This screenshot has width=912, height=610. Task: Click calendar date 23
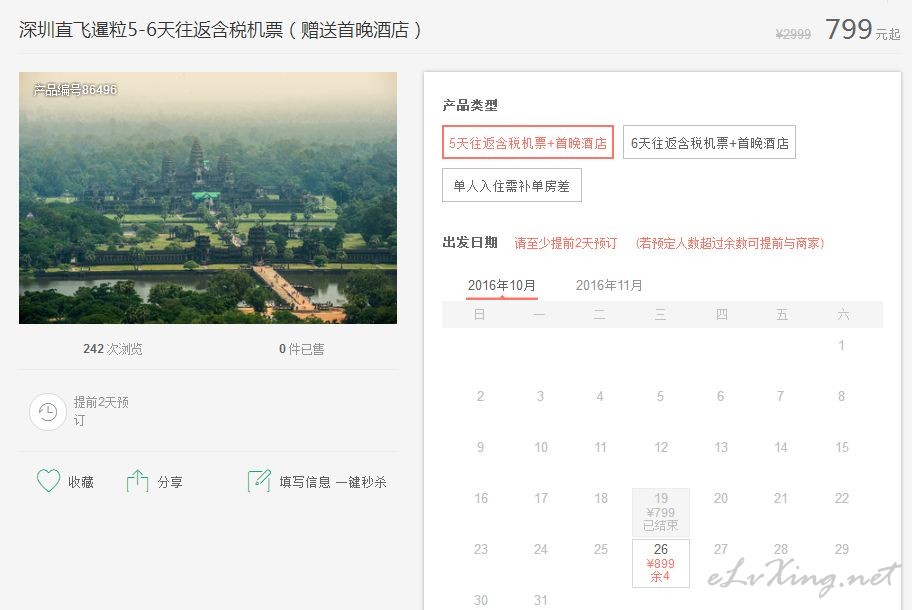pos(480,550)
